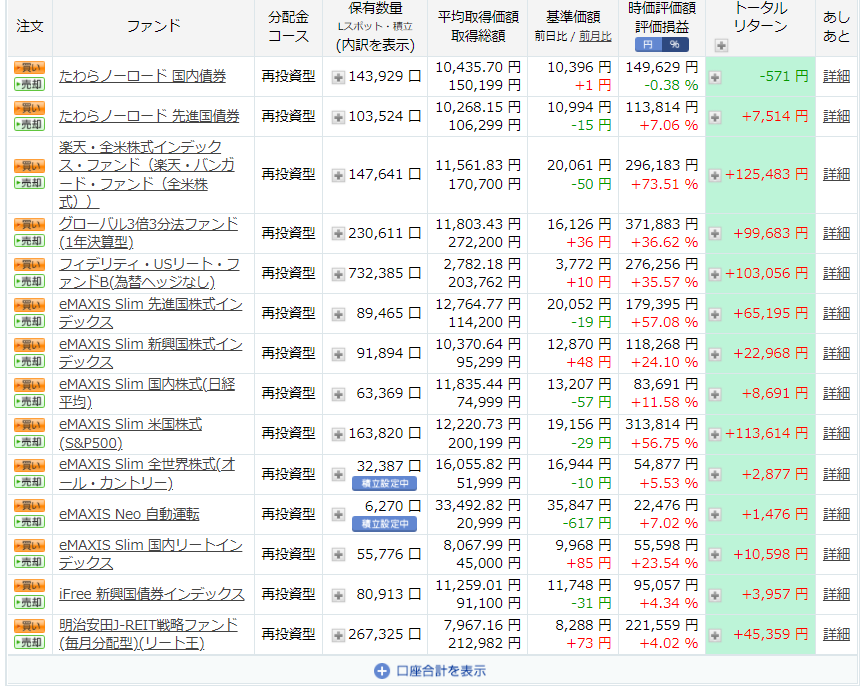The width and height of the screenshot is (863, 697).
Task: Click the buy button for たわらノーロード 先進国債券
Action: coord(29,108)
